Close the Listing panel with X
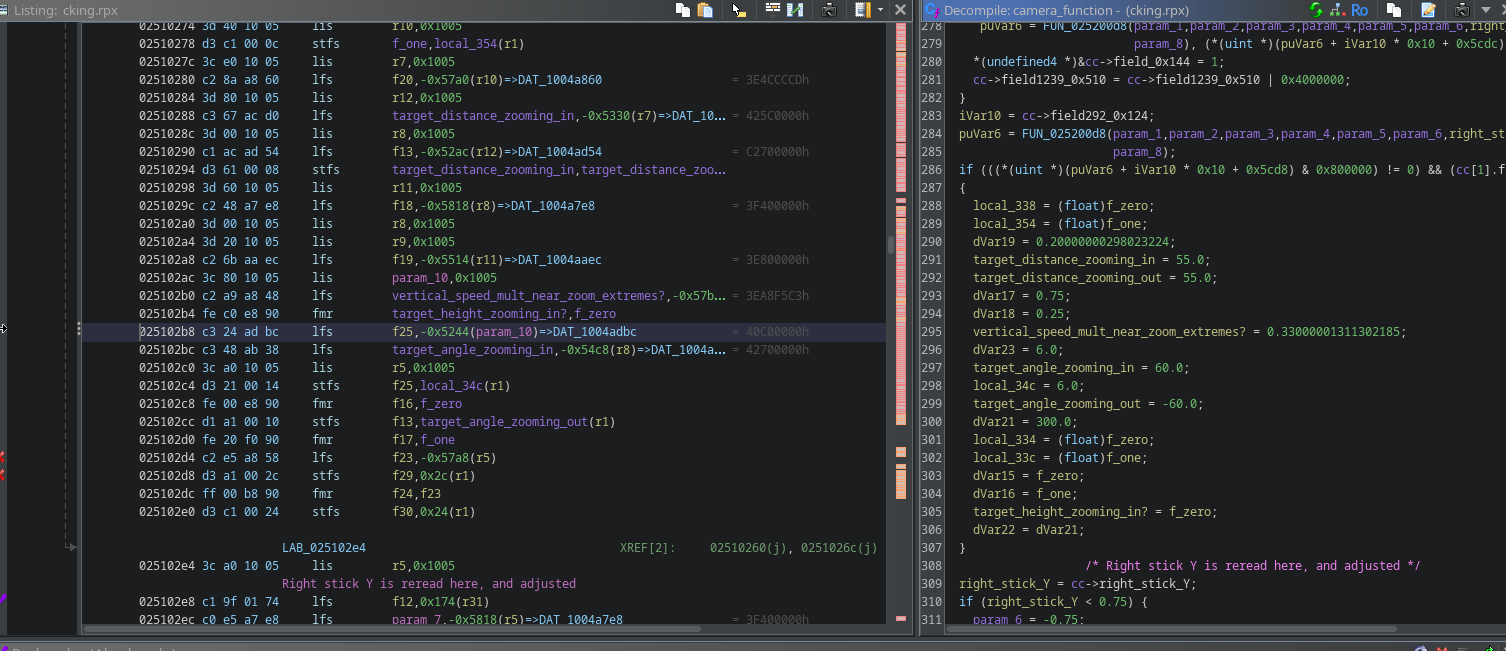Viewport: 1506px width, 651px height. [x=900, y=10]
